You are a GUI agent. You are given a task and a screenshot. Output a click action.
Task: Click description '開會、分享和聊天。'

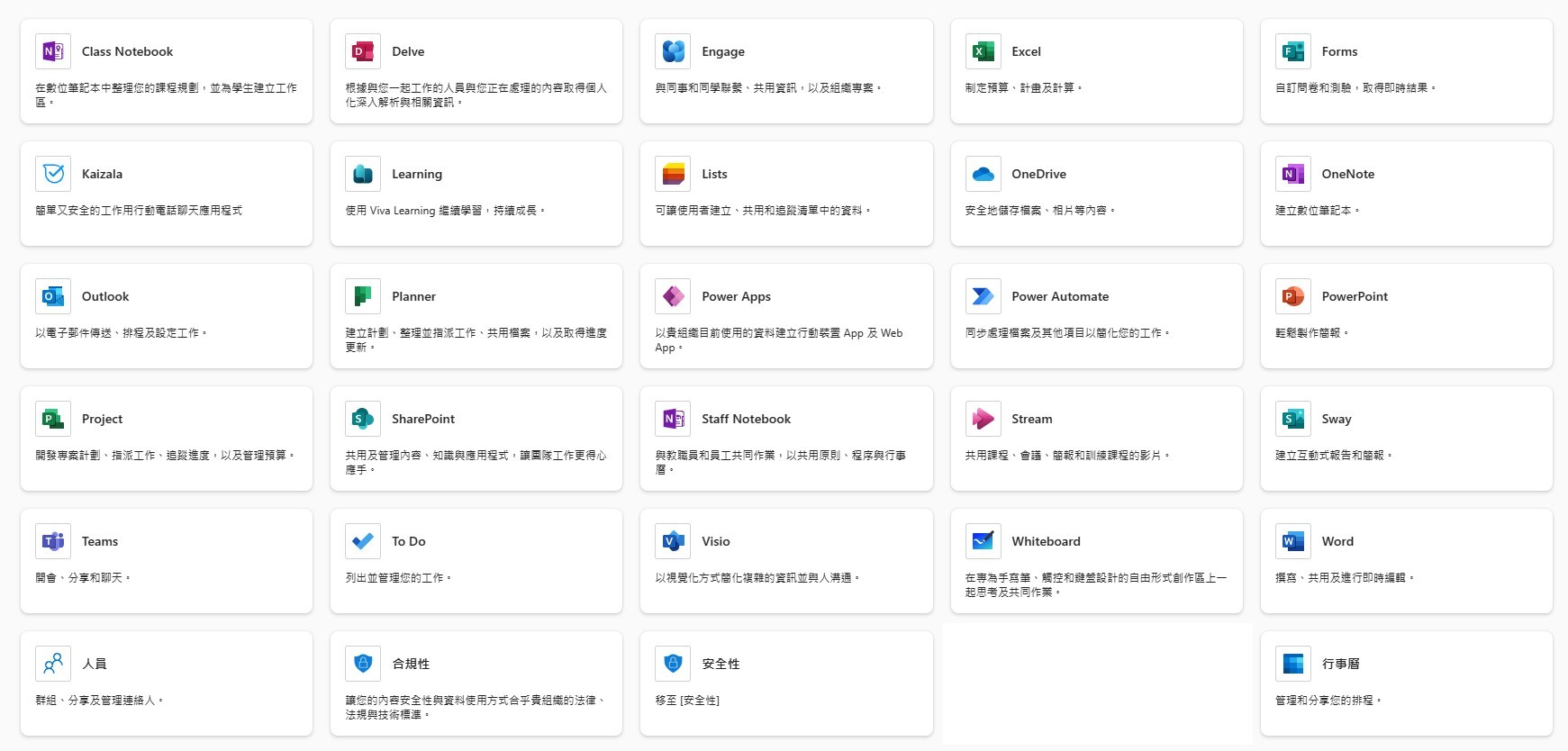[x=83, y=578]
